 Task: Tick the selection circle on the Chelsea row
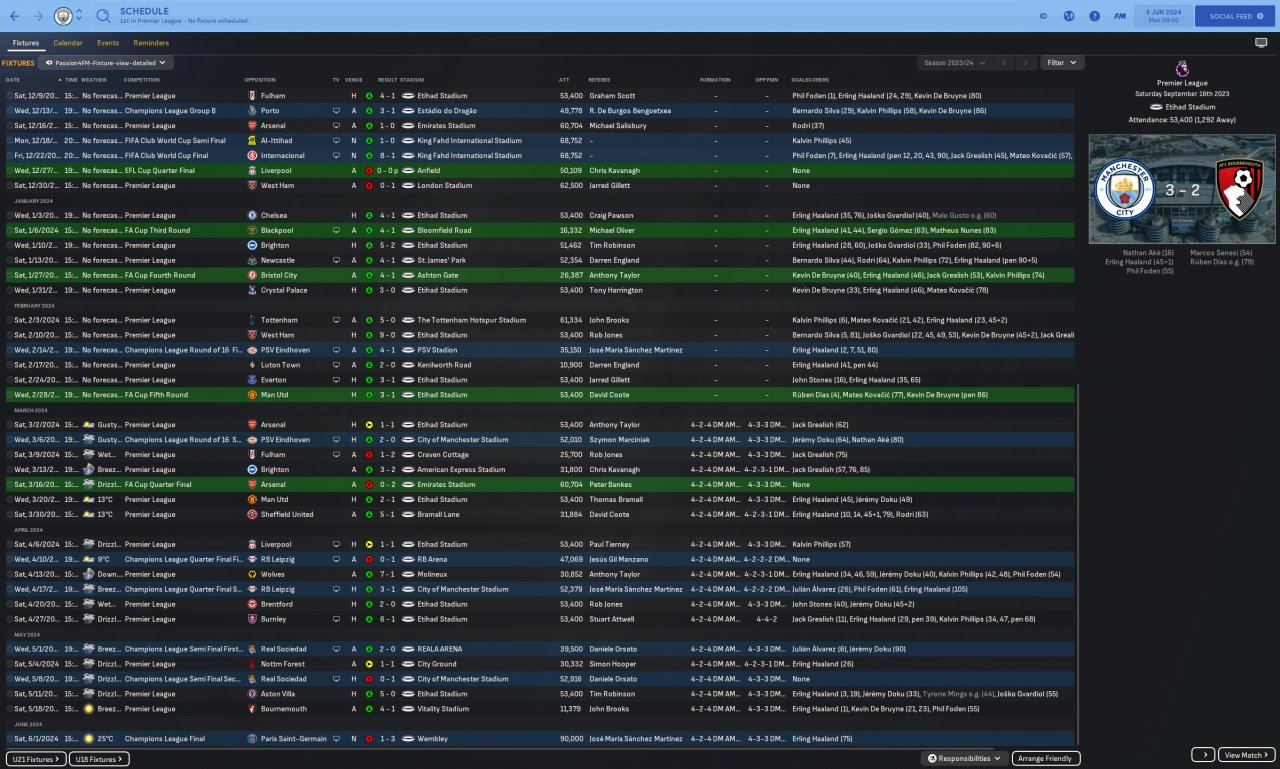click(x=9, y=215)
